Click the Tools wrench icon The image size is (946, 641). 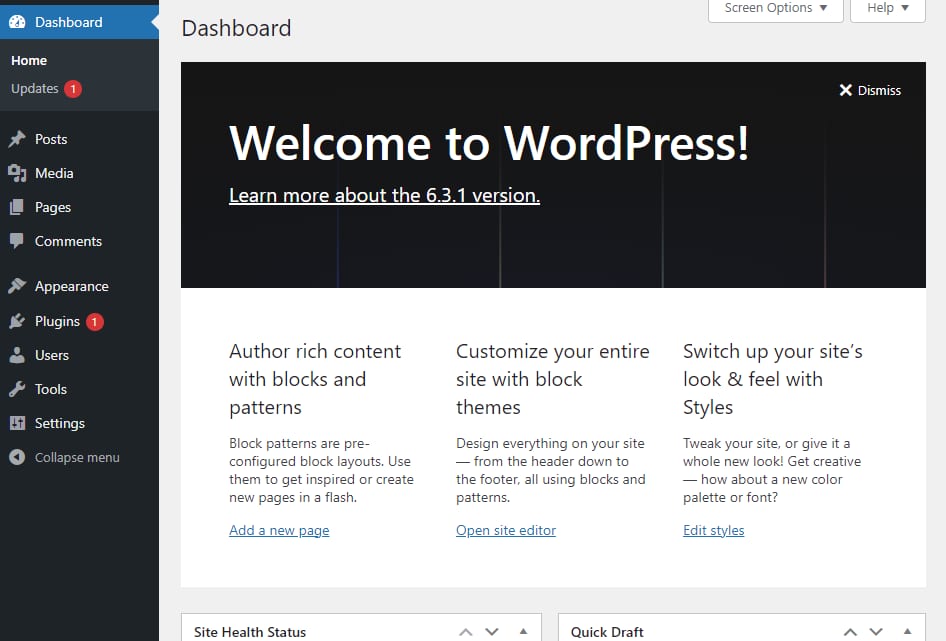click(17, 389)
